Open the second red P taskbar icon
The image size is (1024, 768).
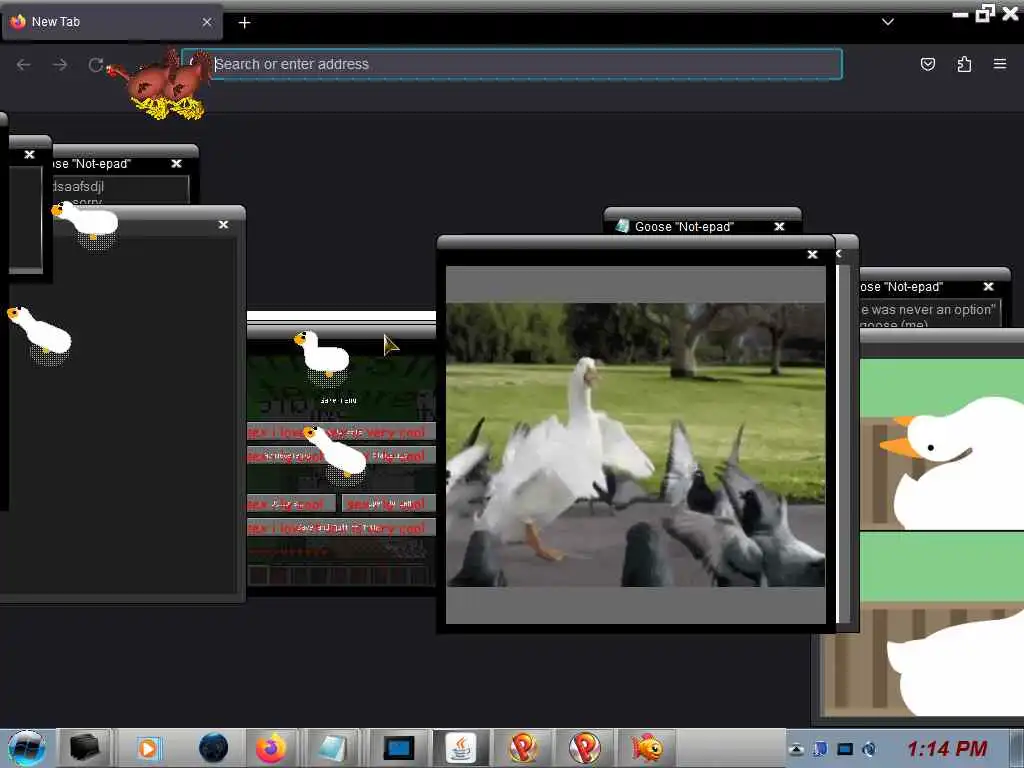click(x=584, y=748)
